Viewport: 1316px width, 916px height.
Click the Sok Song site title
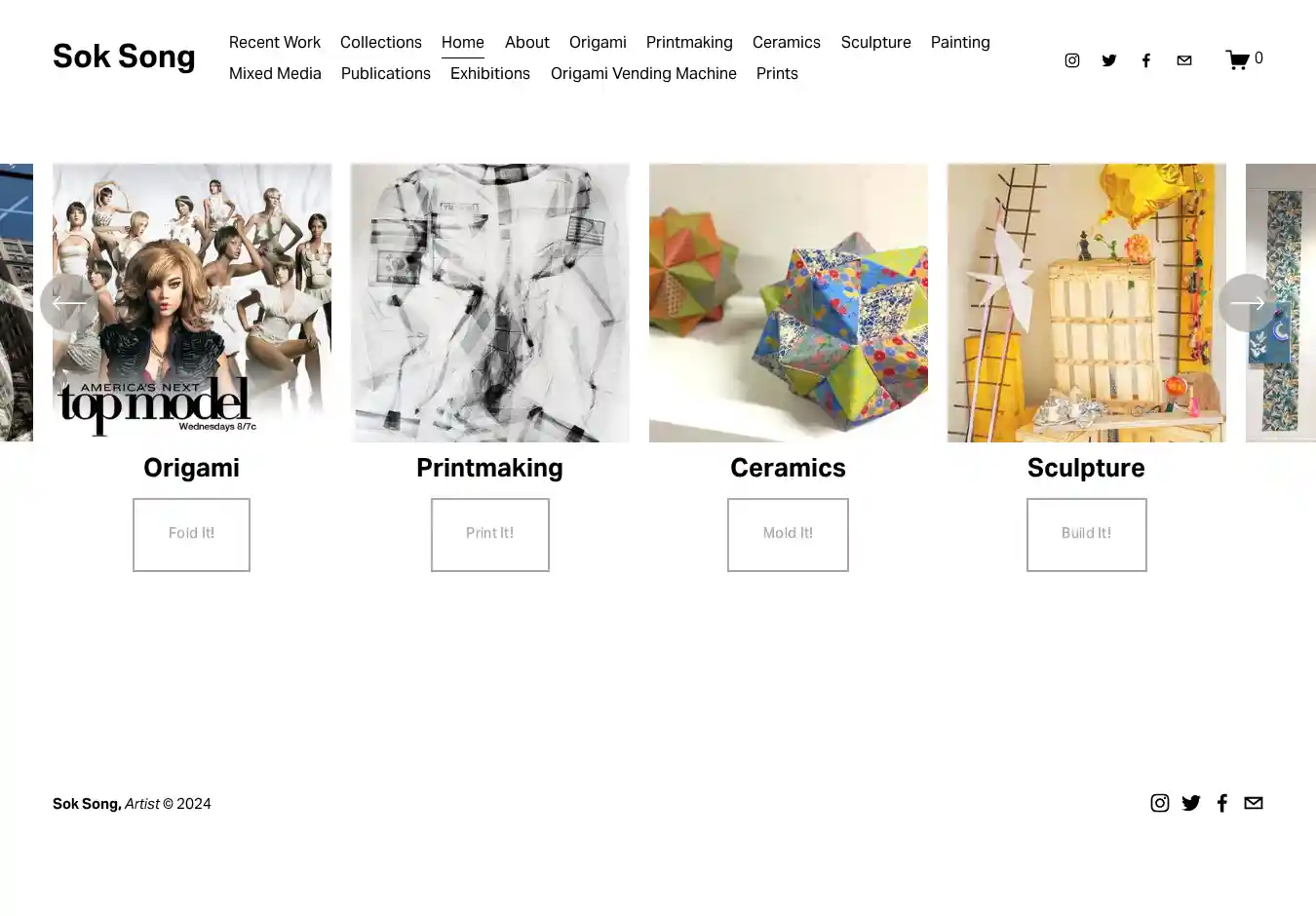[x=124, y=57]
